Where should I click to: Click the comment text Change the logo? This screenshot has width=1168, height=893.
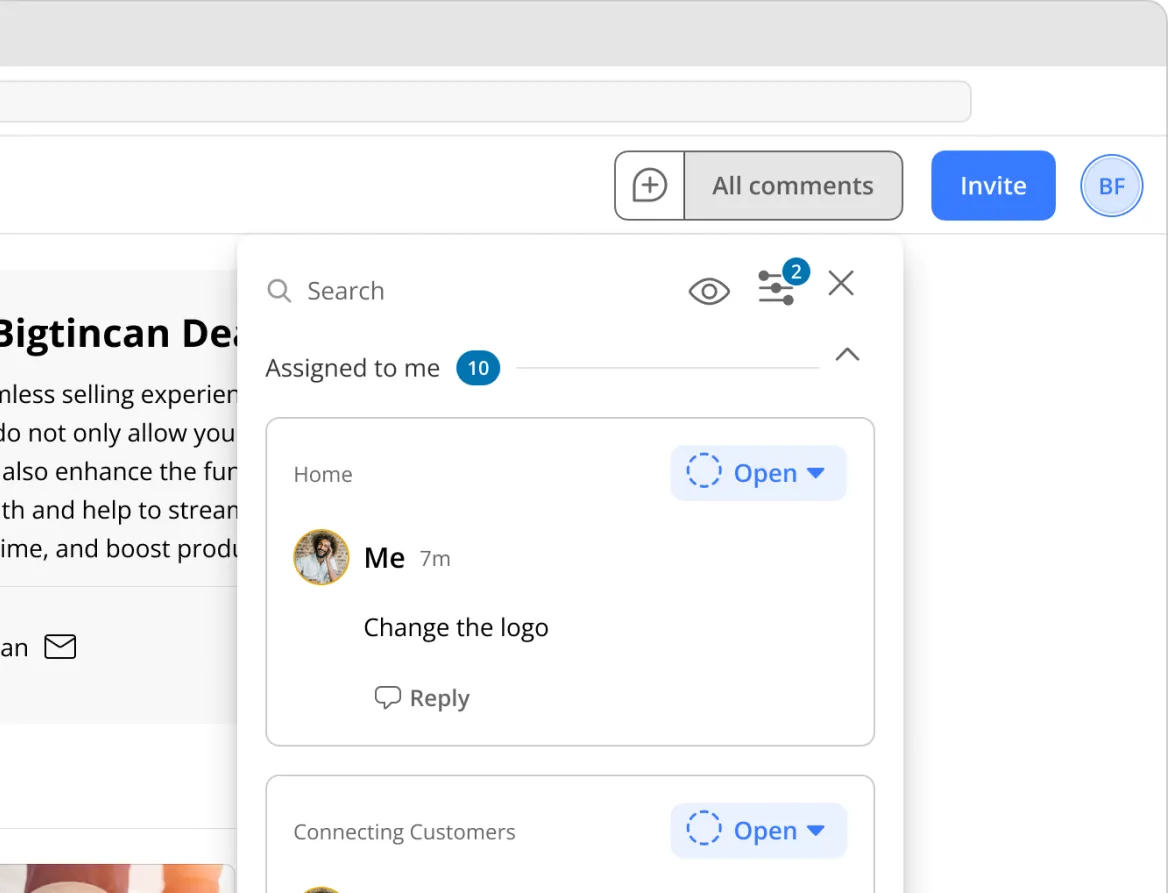click(x=456, y=628)
